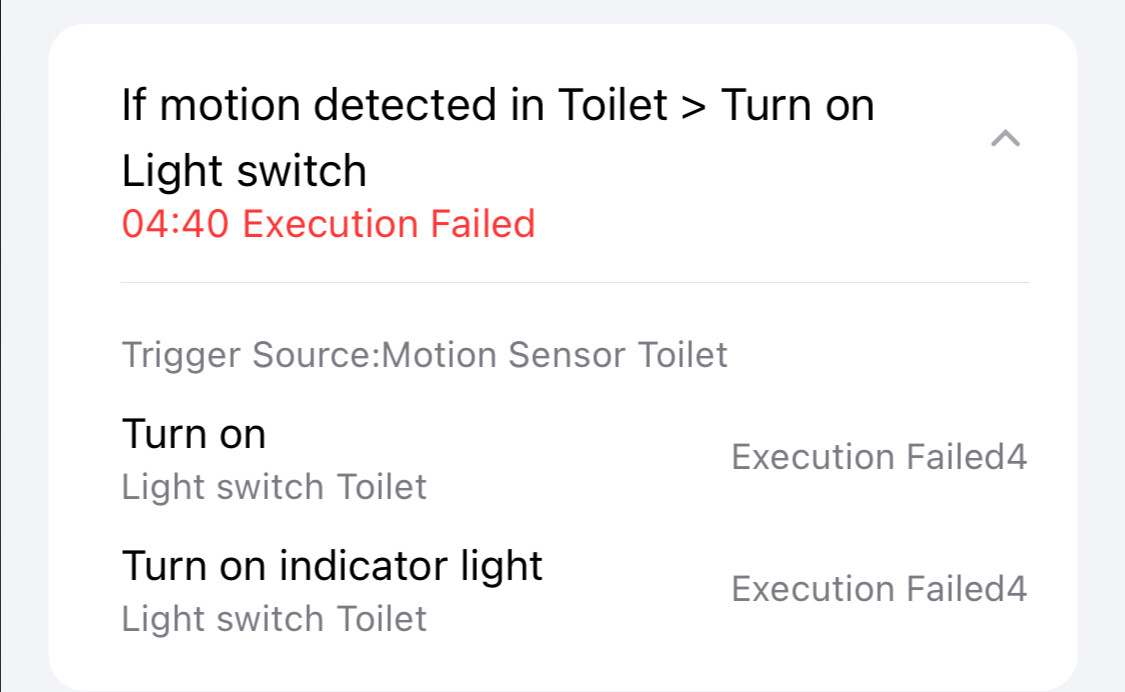Click the ">" arrow symbol in the title
The height and width of the screenshot is (692, 1125).
693,105
